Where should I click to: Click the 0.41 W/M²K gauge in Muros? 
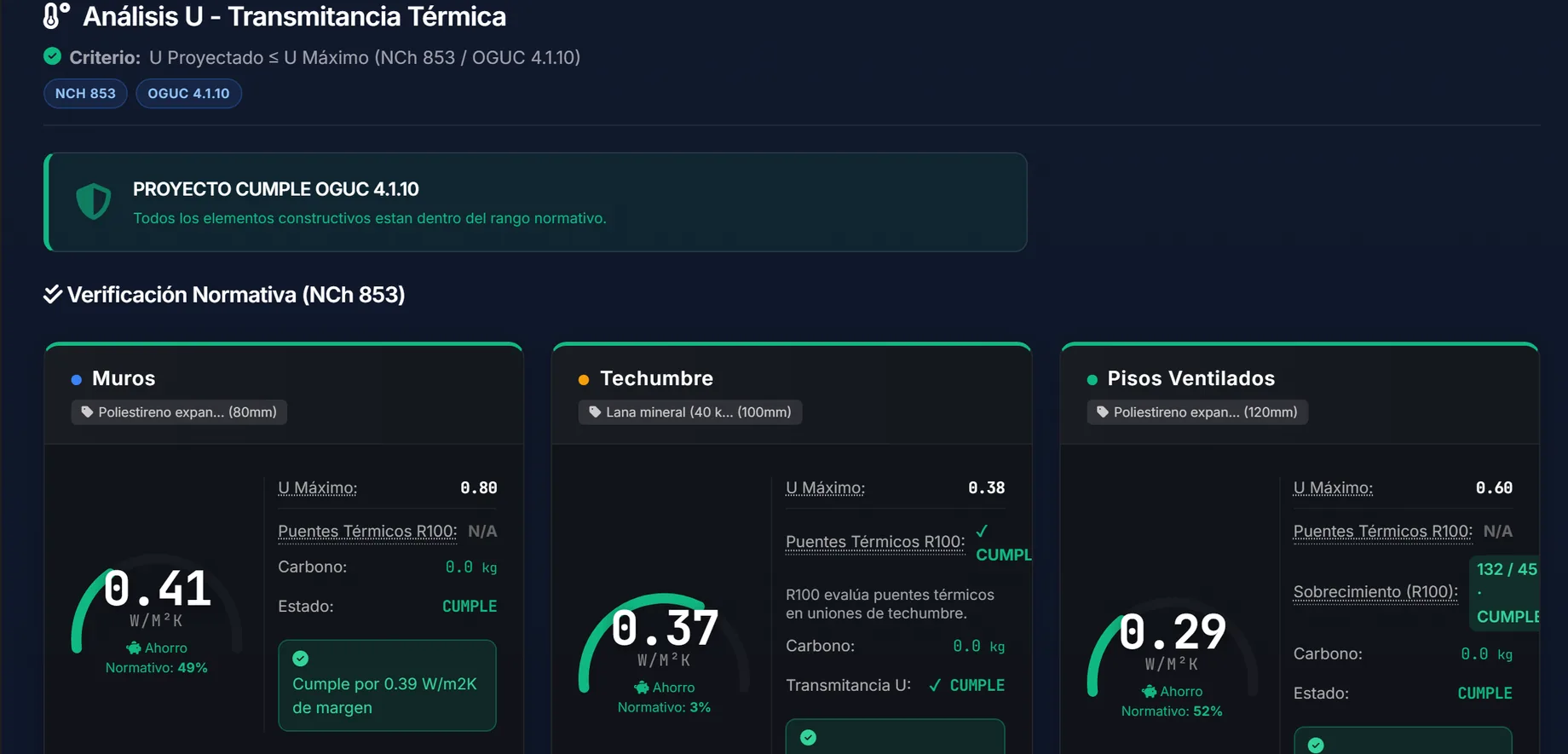[157, 605]
